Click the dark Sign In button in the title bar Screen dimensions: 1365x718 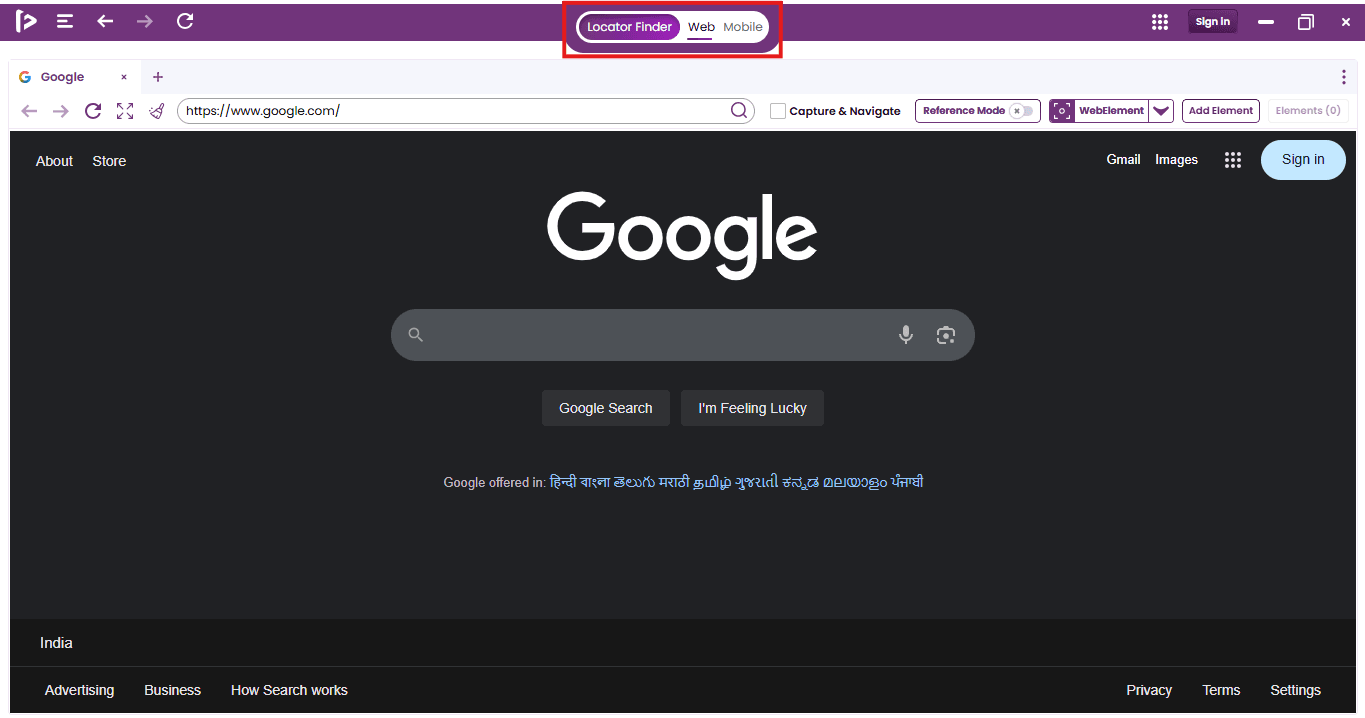1213,22
